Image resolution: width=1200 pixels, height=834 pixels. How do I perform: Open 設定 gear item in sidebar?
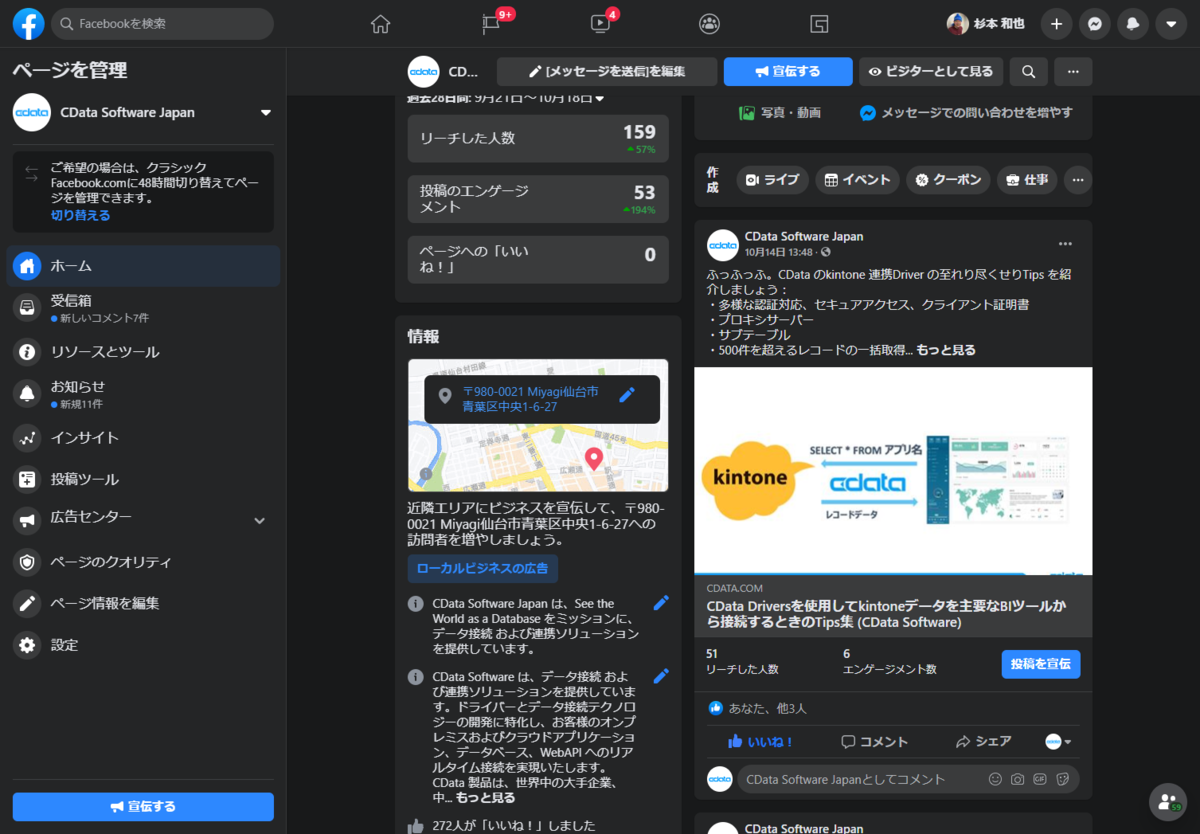[143, 645]
